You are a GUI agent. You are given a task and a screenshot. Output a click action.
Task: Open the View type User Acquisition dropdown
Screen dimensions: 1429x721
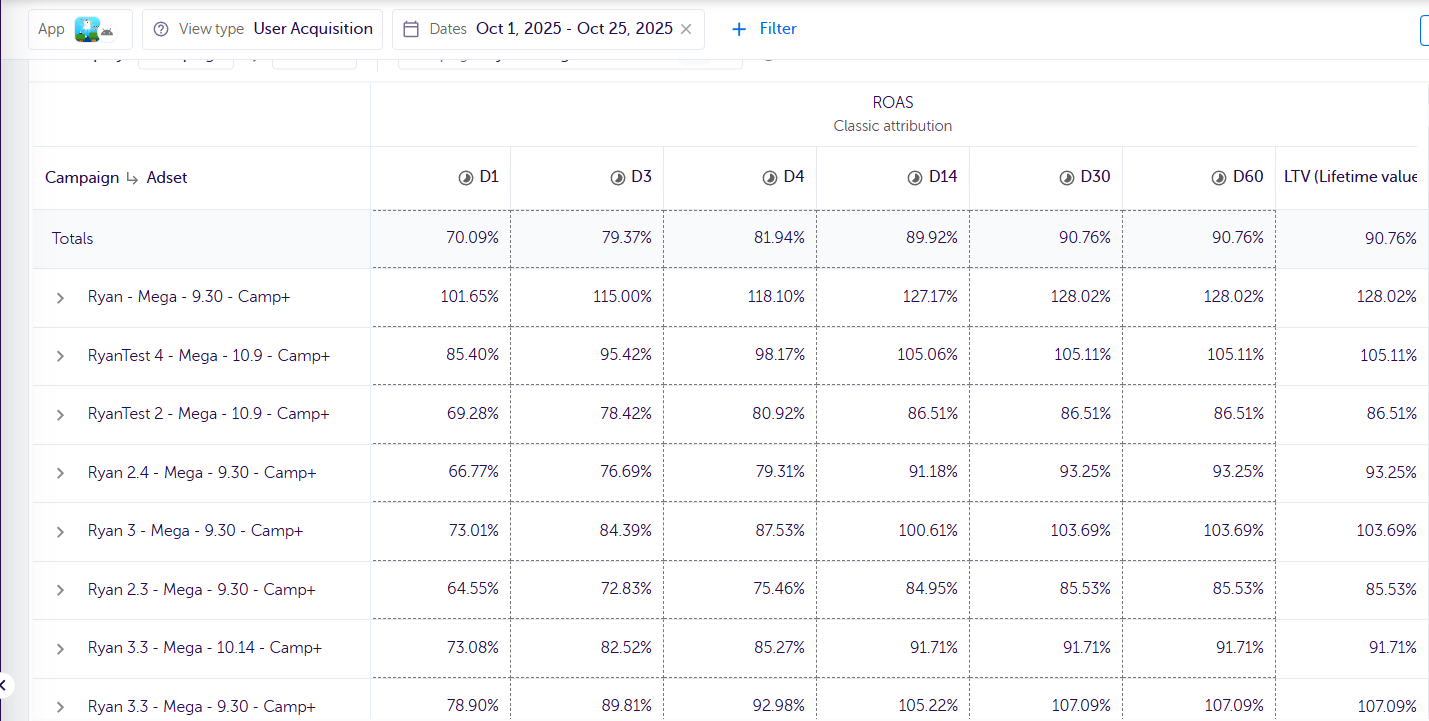312,29
